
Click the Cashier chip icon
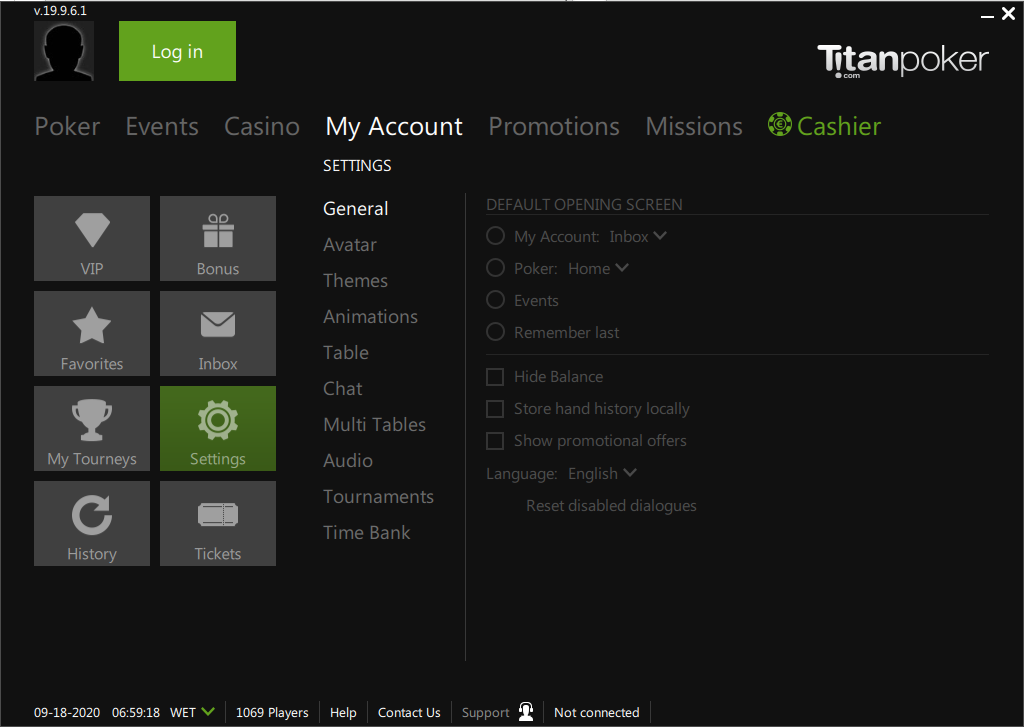pos(780,124)
